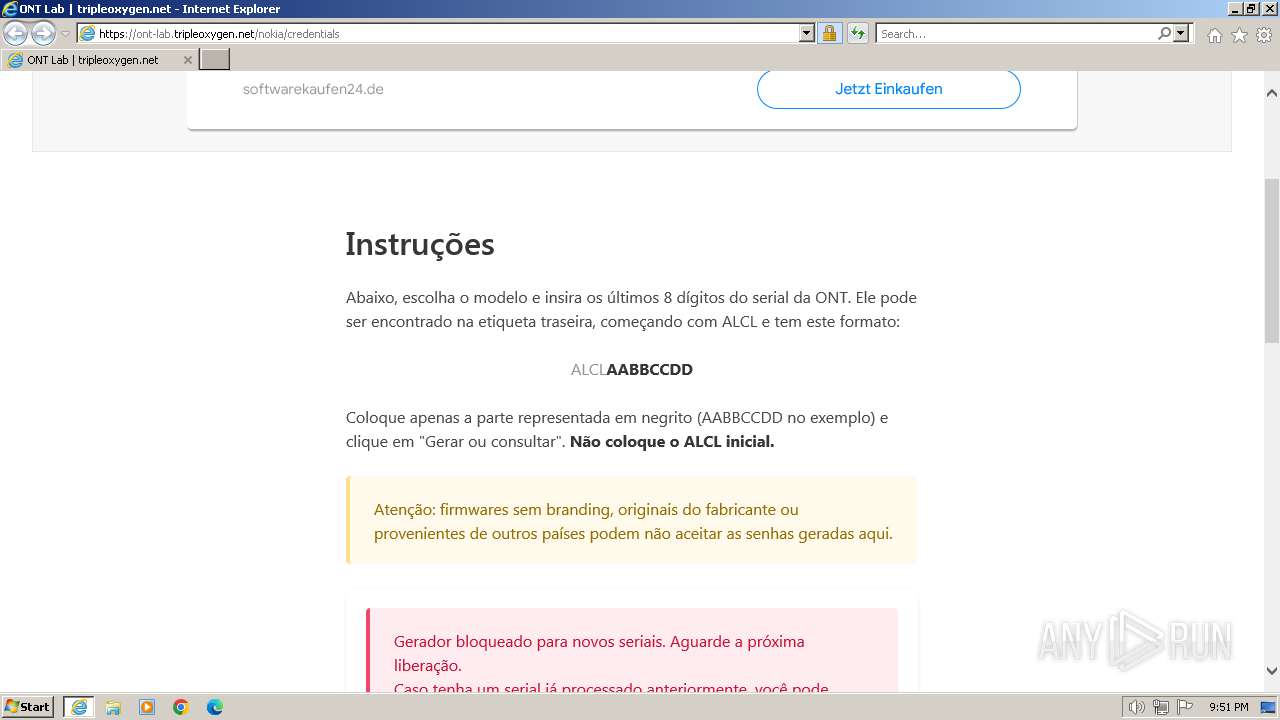
Task: Open the Action Center flag icon
Action: (x=1184, y=707)
